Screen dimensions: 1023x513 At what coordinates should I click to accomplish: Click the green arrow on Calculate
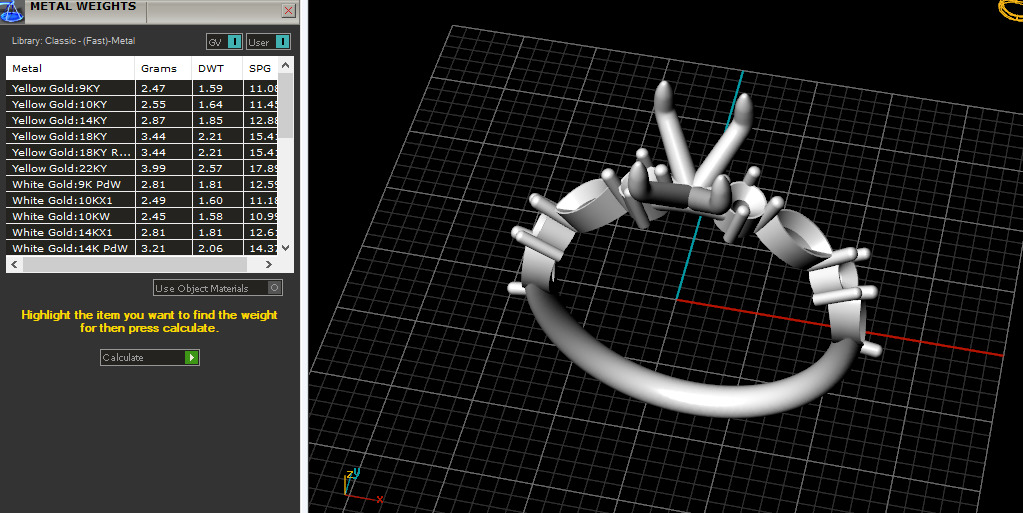[x=191, y=358]
